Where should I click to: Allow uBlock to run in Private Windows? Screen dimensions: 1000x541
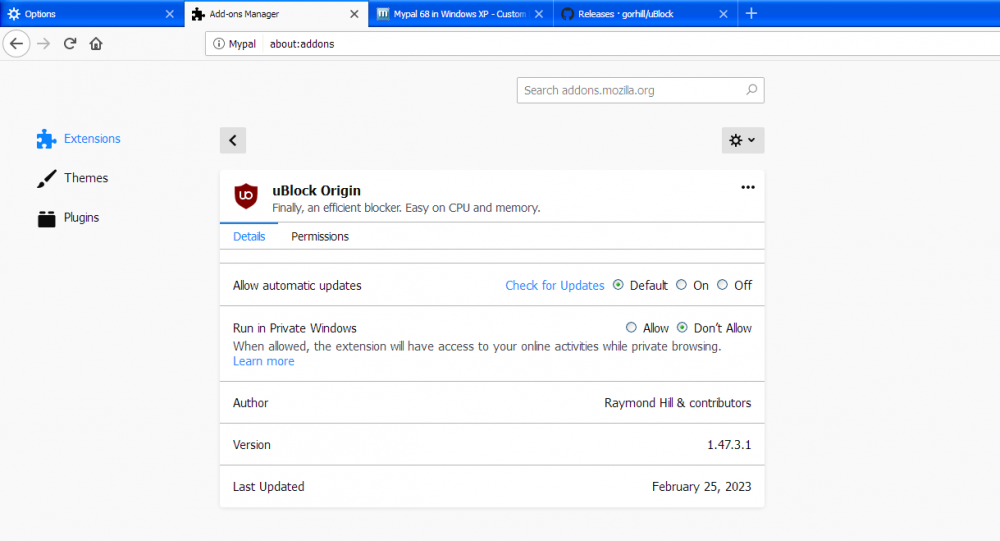point(631,328)
